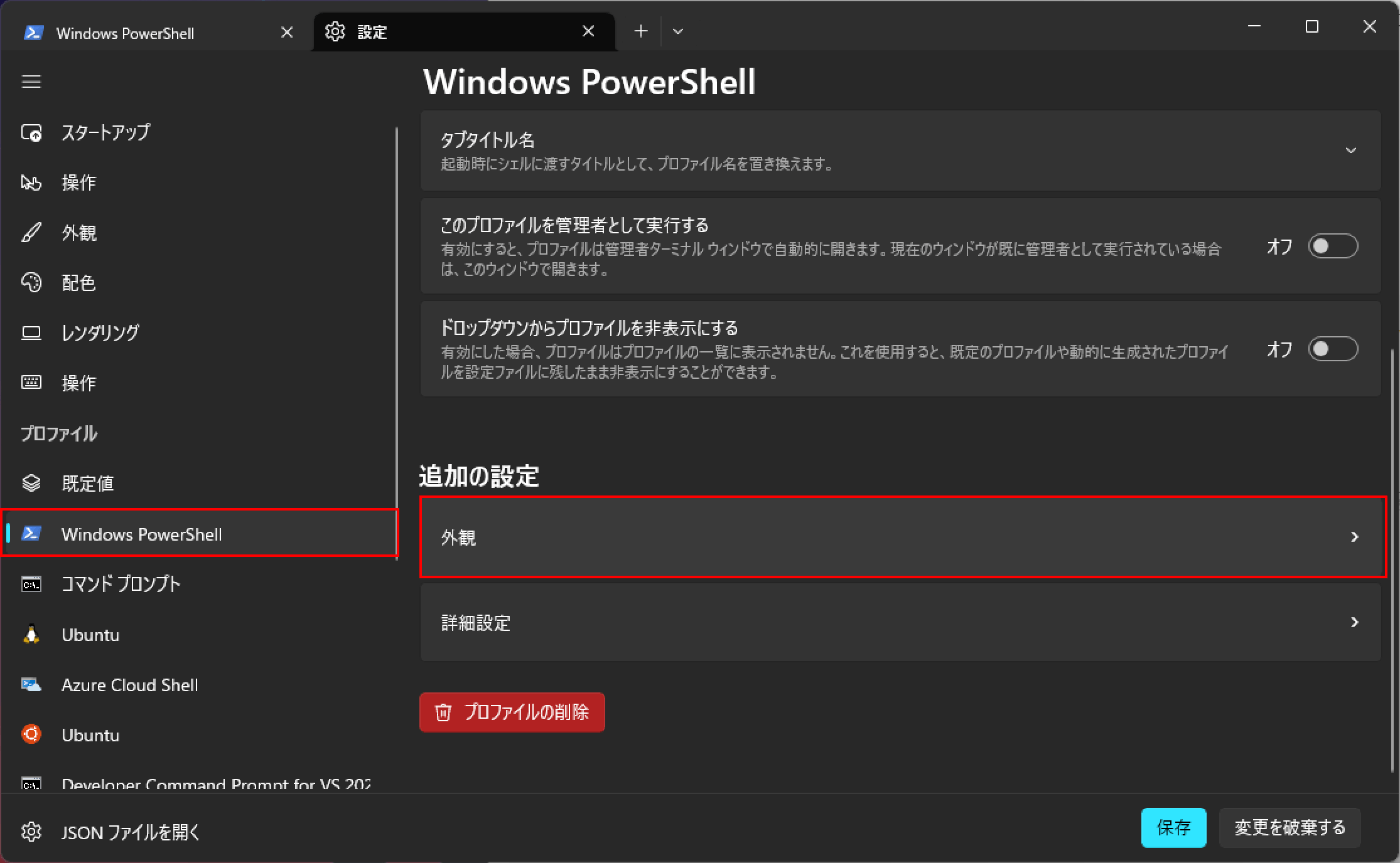This screenshot has height=863, width=1400.
Task: Click the 変更を破棄する button
Action: [1290, 828]
